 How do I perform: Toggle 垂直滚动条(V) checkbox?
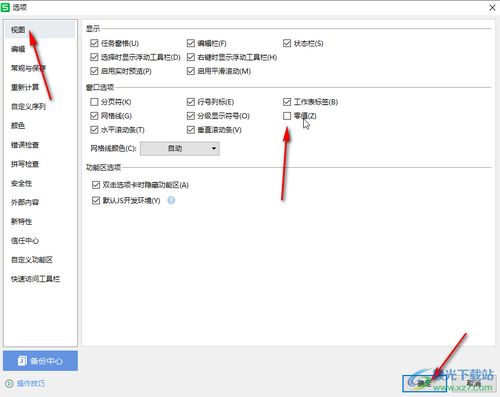pyautogui.click(x=191, y=130)
